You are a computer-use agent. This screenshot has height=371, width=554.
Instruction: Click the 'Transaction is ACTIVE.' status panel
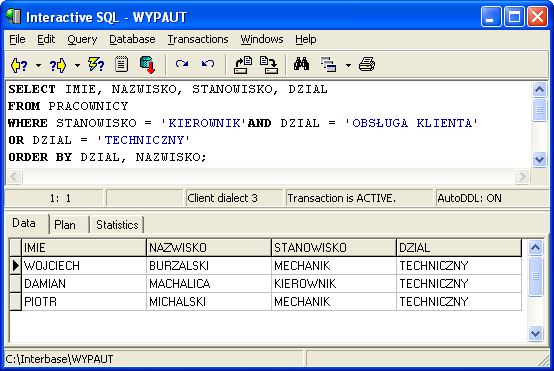tap(359, 198)
